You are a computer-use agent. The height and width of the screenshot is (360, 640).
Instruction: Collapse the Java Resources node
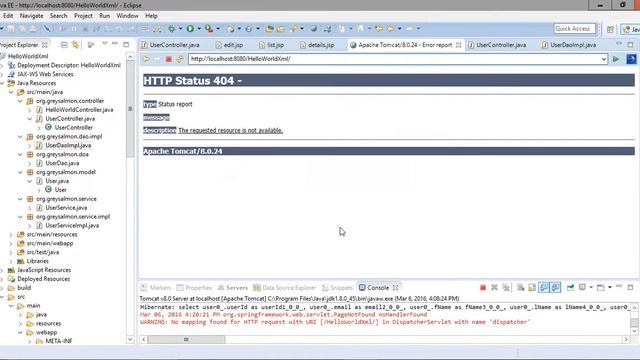[2, 83]
